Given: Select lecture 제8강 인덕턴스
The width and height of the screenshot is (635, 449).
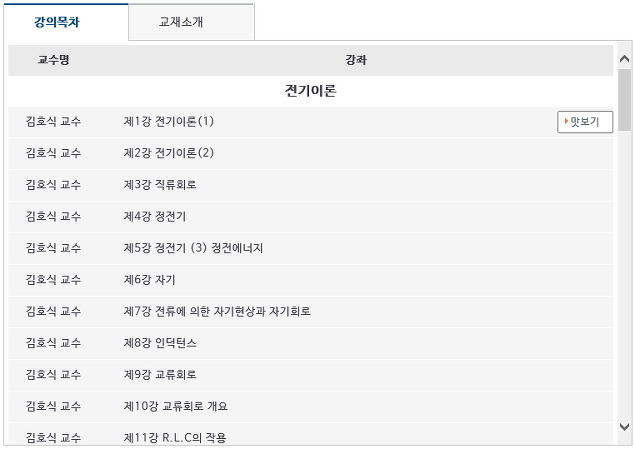Looking at the screenshot, I should pos(160,343).
